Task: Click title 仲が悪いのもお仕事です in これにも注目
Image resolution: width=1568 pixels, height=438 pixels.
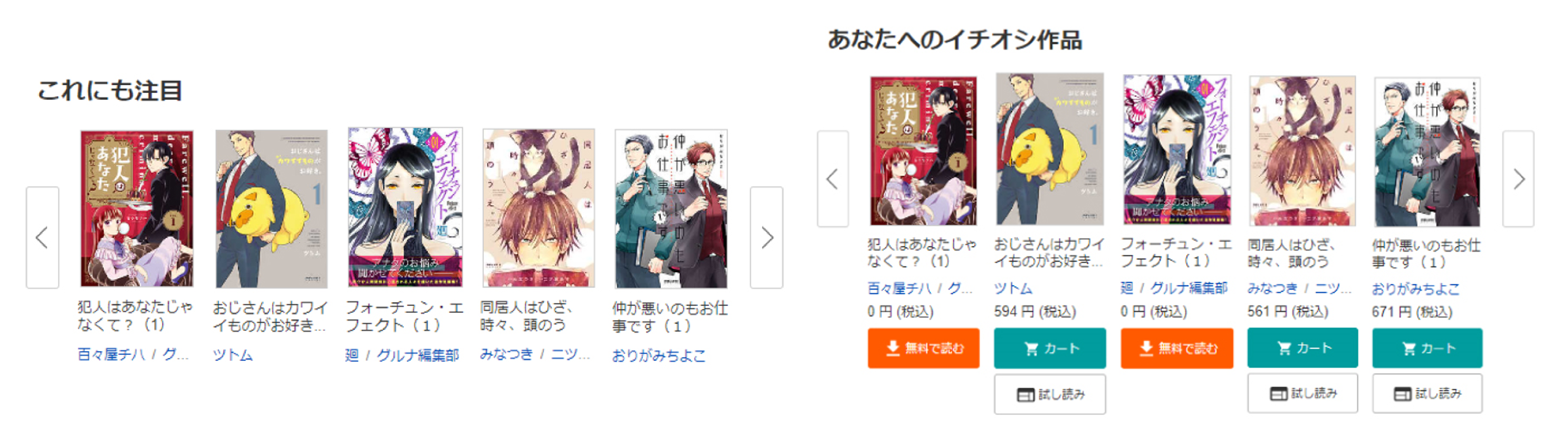Action: coord(669,317)
